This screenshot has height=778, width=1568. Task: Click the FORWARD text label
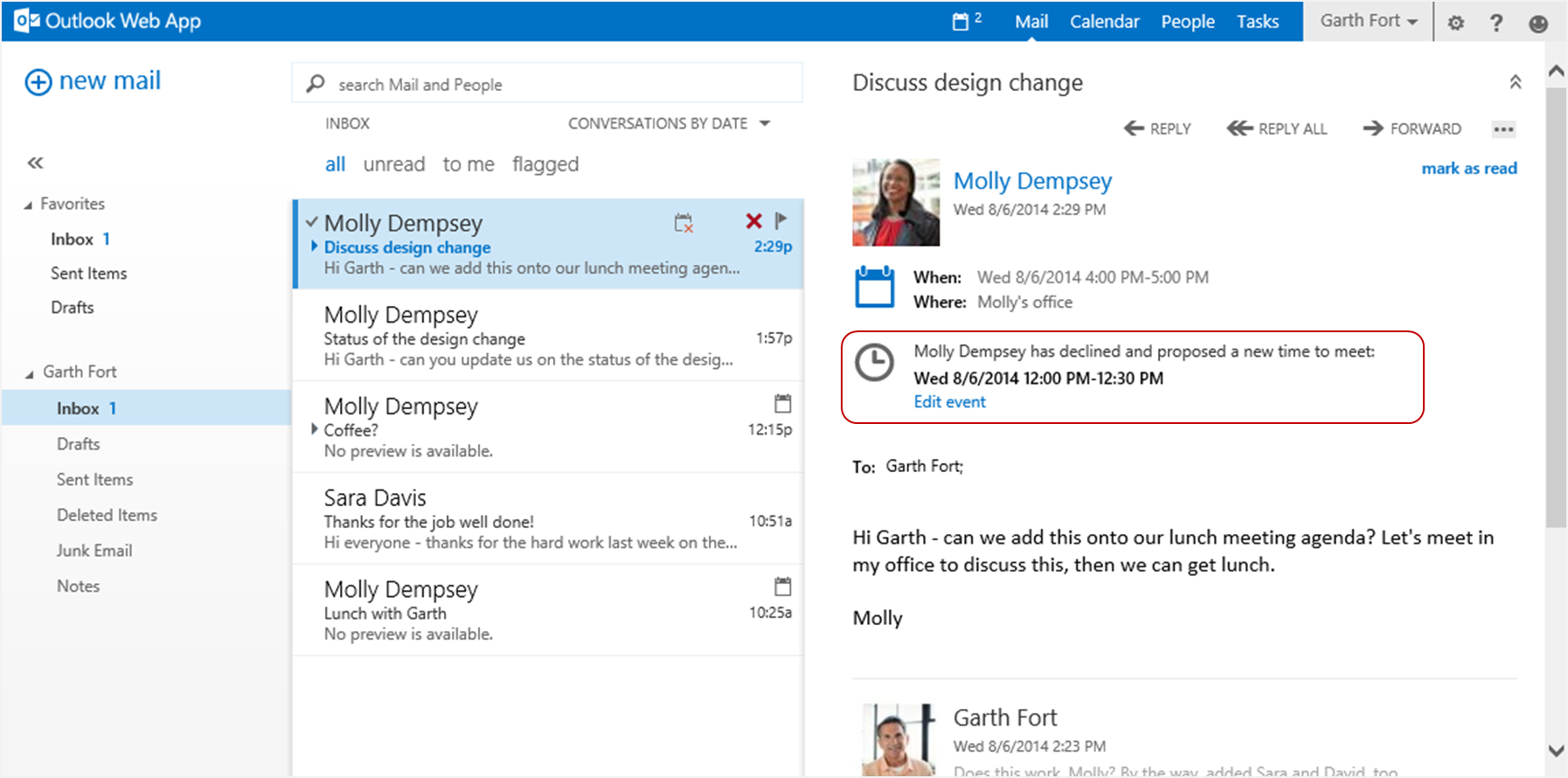coord(1426,129)
